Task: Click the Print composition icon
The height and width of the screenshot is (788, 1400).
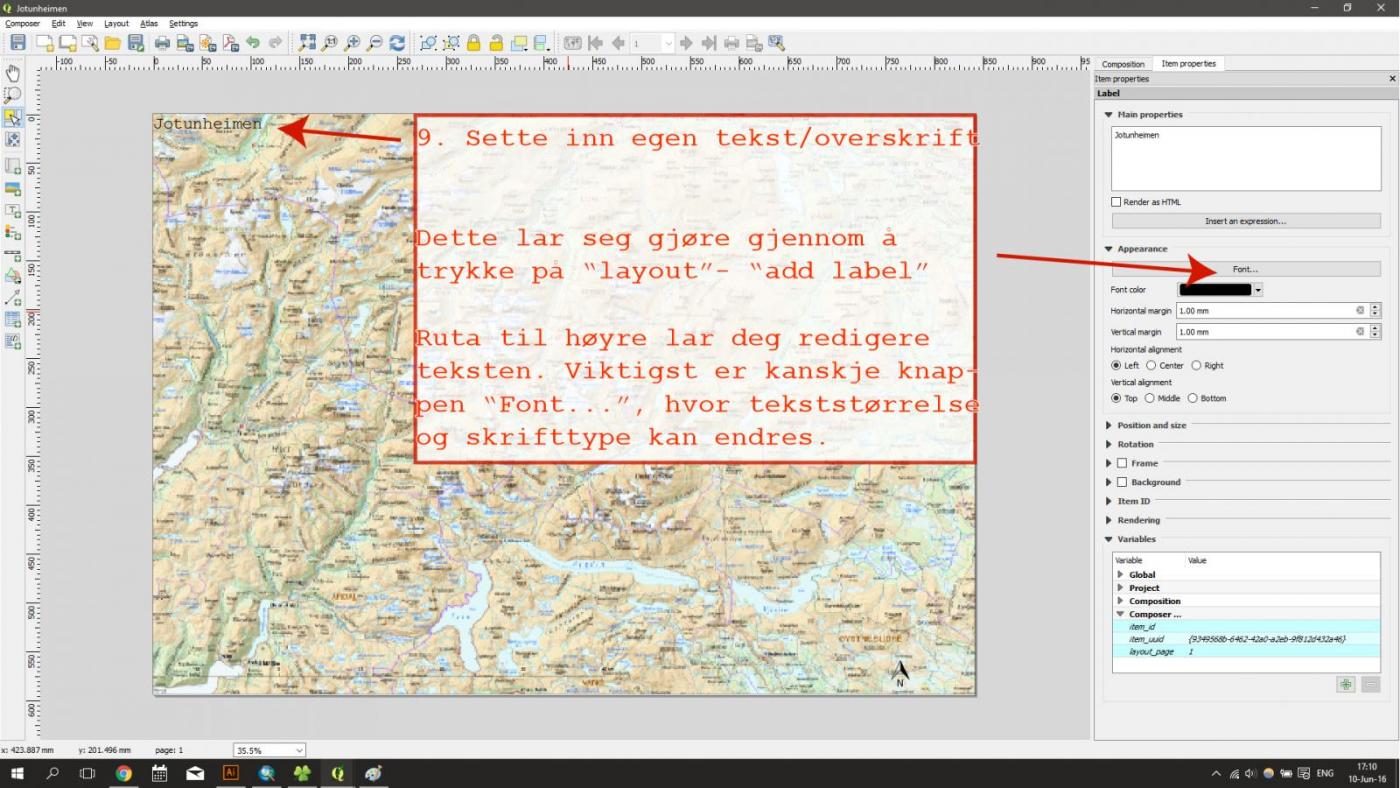Action: pos(162,43)
